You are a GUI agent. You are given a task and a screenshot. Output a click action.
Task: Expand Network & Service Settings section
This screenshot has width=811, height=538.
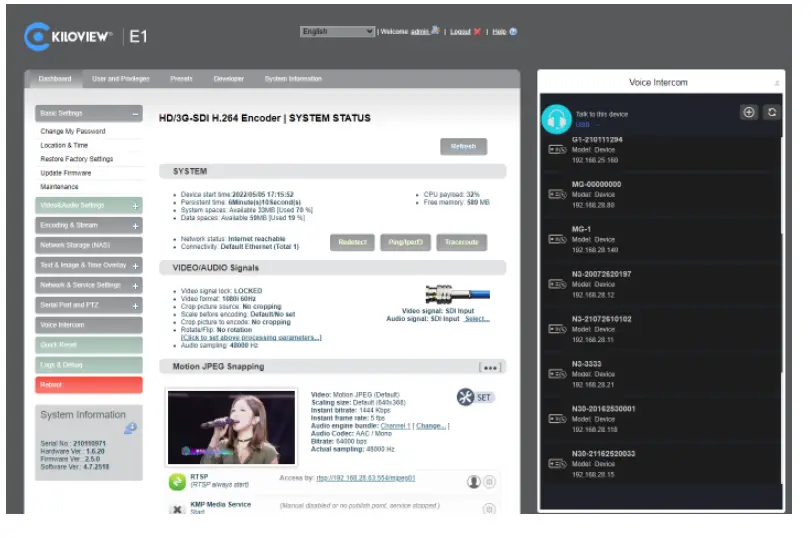click(x=135, y=286)
